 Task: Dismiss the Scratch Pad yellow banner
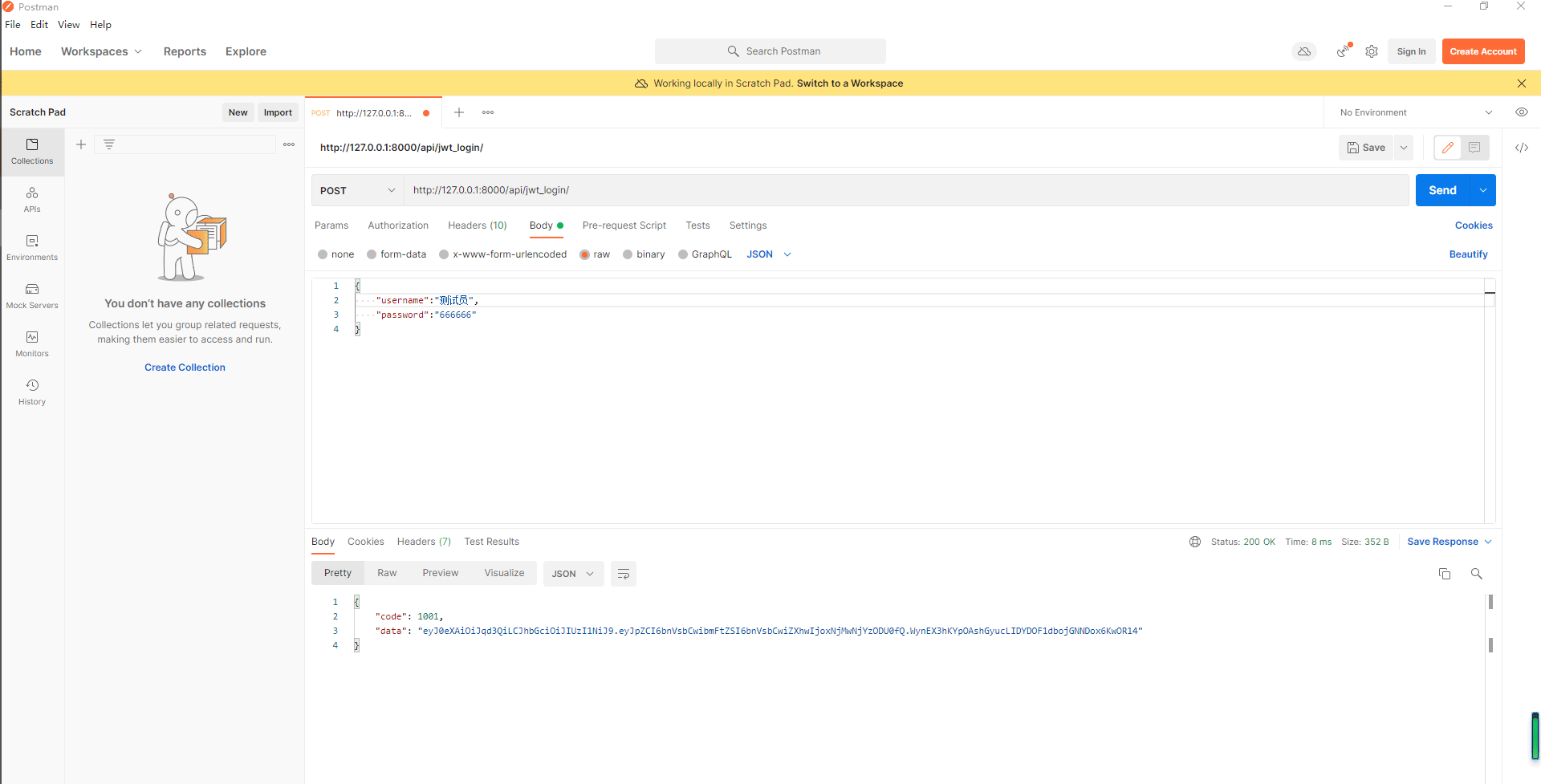pos(1522,83)
